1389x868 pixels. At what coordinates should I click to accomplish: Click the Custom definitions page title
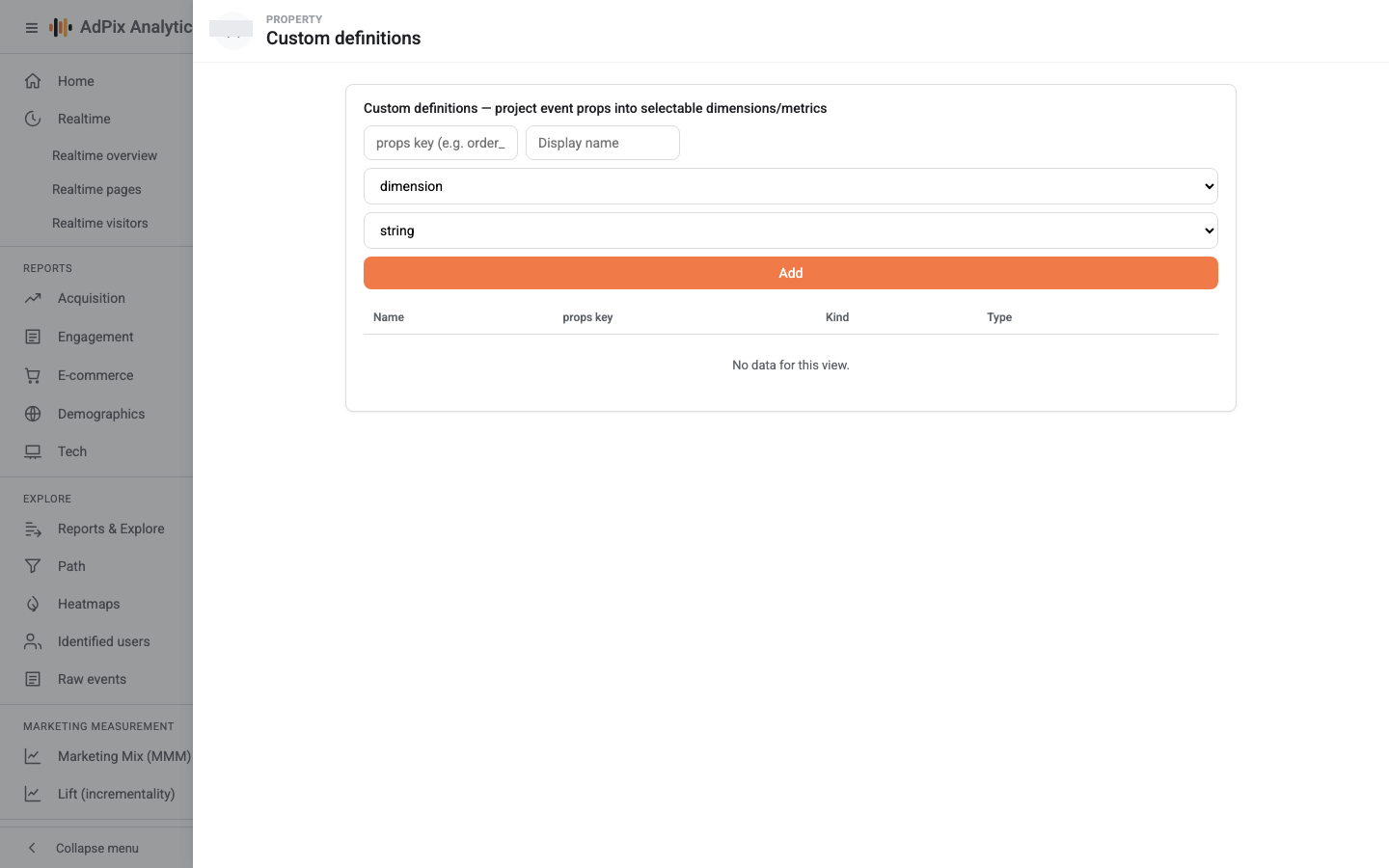tap(343, 38)
